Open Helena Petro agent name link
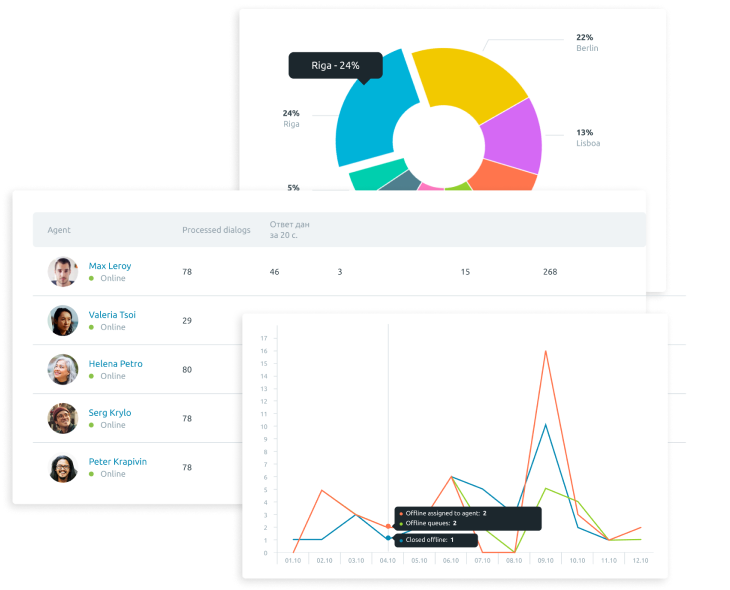The image size is (730, 590). [115, 364]
